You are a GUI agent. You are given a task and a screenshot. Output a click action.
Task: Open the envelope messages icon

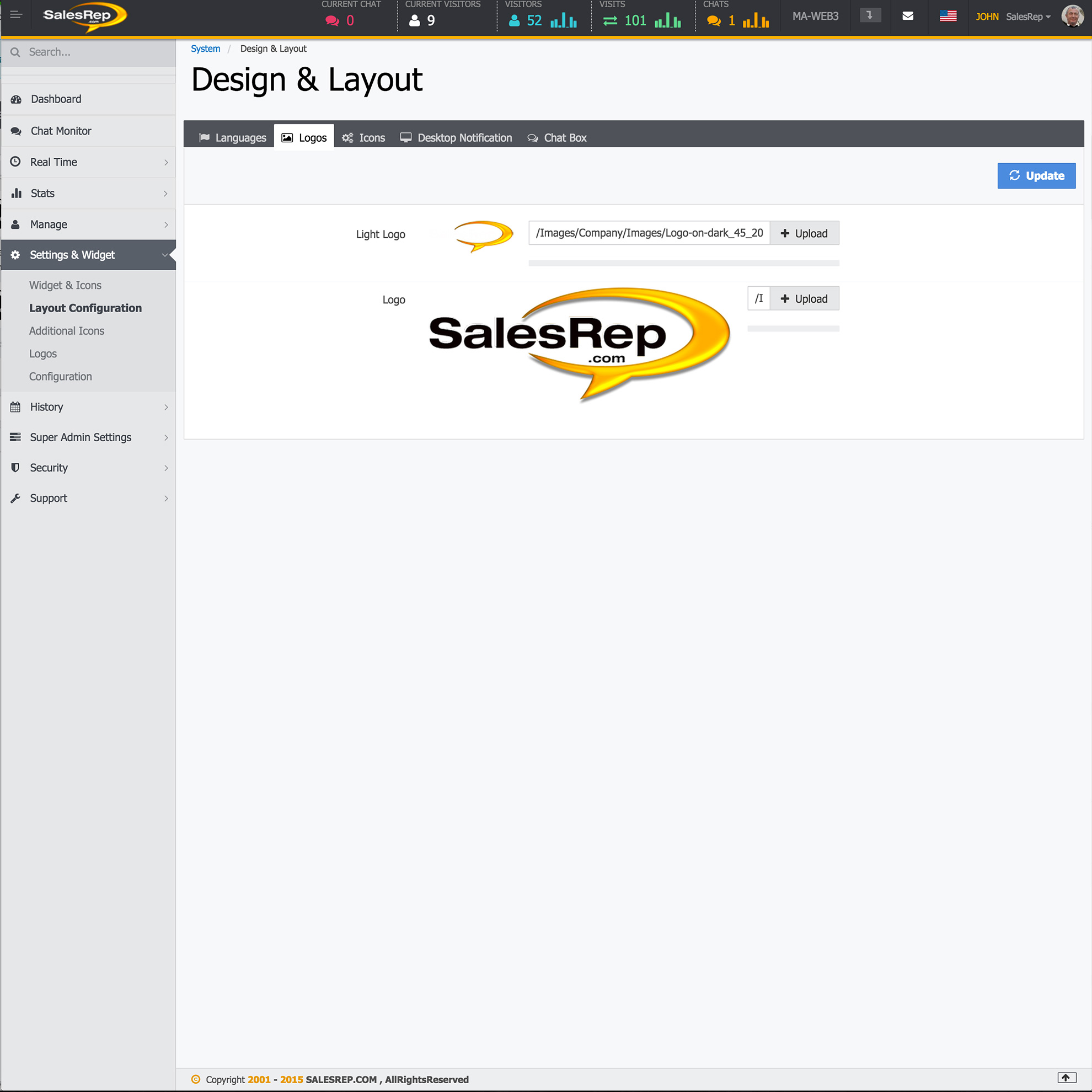coord(908,16)
